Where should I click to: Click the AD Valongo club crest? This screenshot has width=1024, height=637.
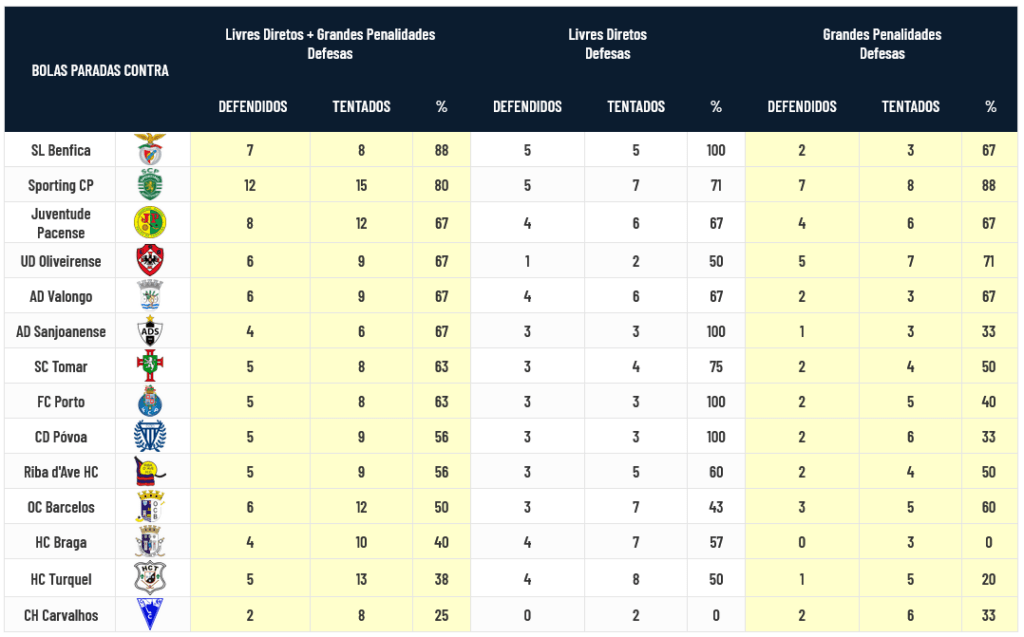click(150, 296)
